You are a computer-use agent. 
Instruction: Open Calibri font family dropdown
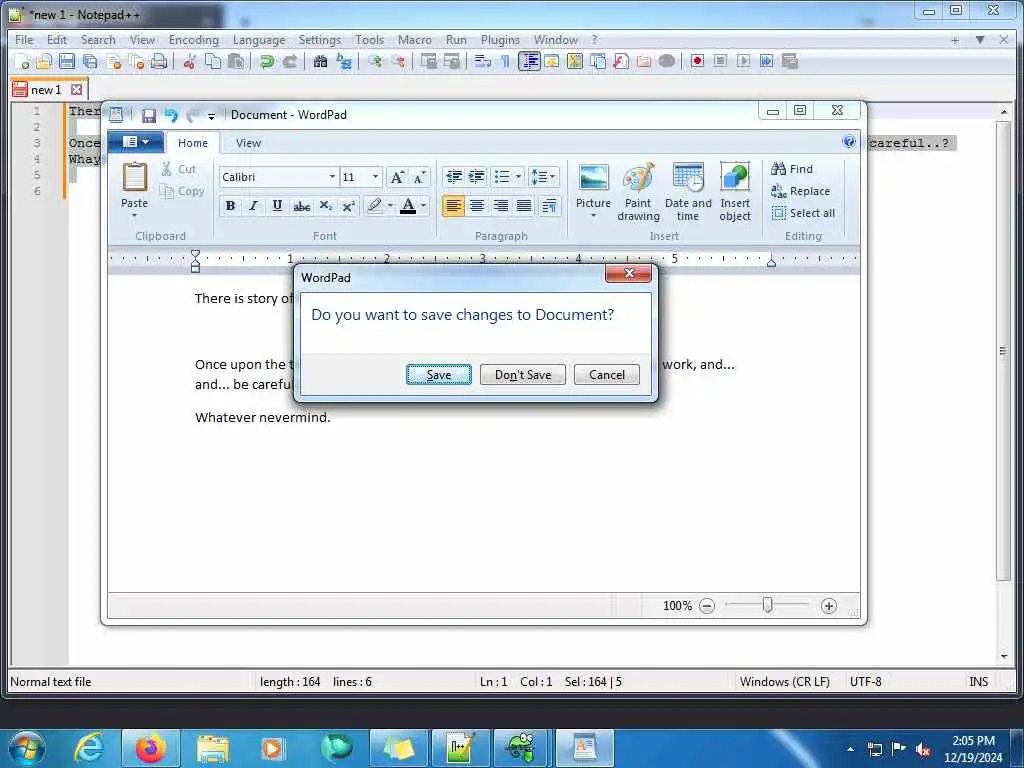pos(332,177)
